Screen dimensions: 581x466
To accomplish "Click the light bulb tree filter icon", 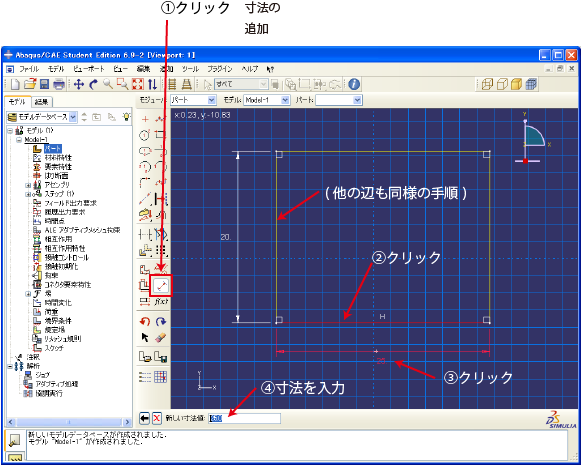I will coord(127,117).
